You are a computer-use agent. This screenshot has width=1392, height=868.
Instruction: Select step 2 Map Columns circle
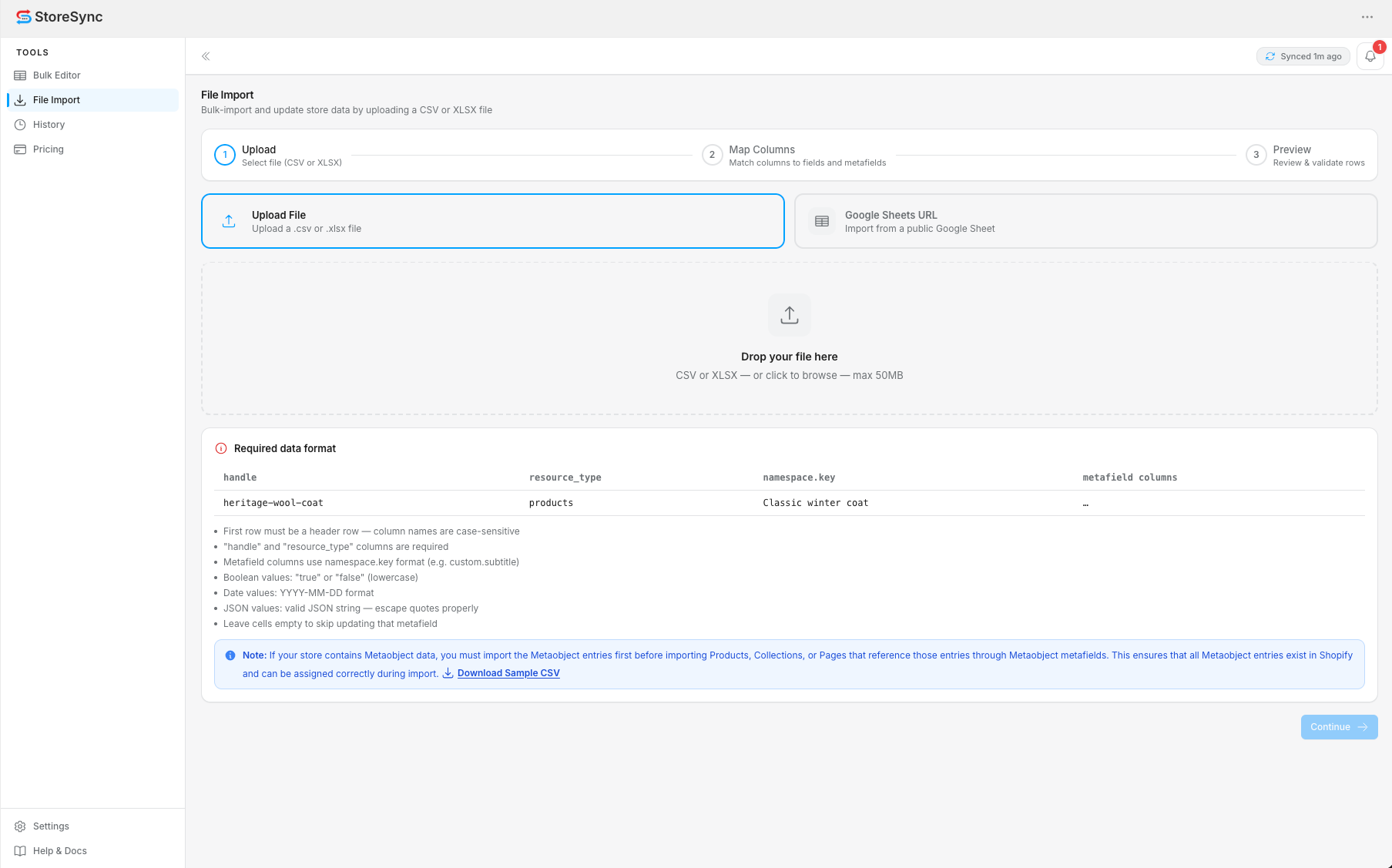click(x=712, y=155)
